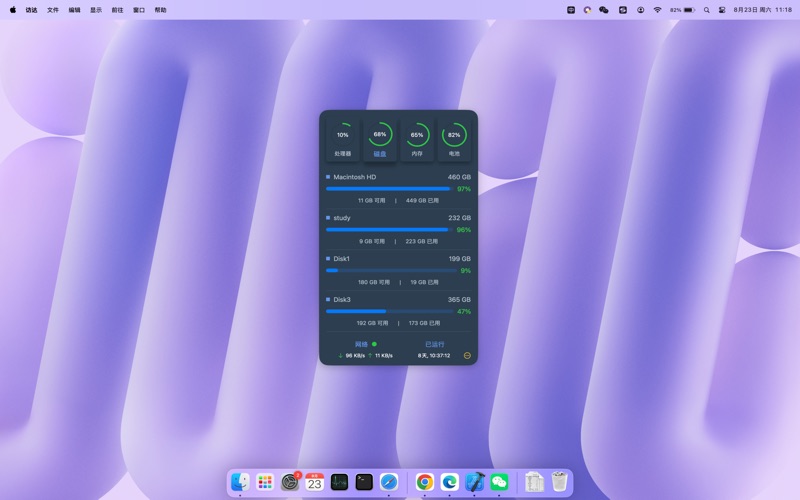This screenshot has width=800, height=500.
Task: Open Launchpad from the Dock
Action: click(265, 482)
